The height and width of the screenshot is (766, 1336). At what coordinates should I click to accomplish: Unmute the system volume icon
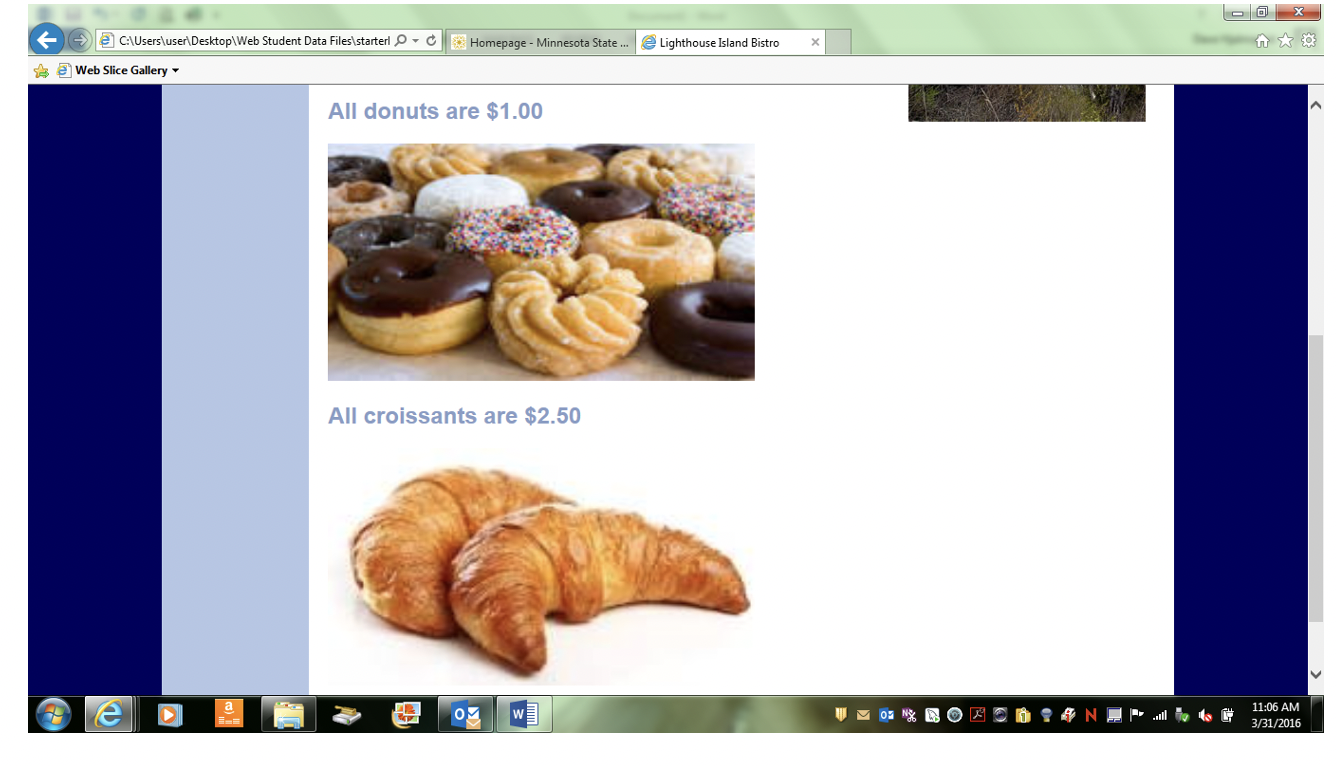coord(1205,715)
